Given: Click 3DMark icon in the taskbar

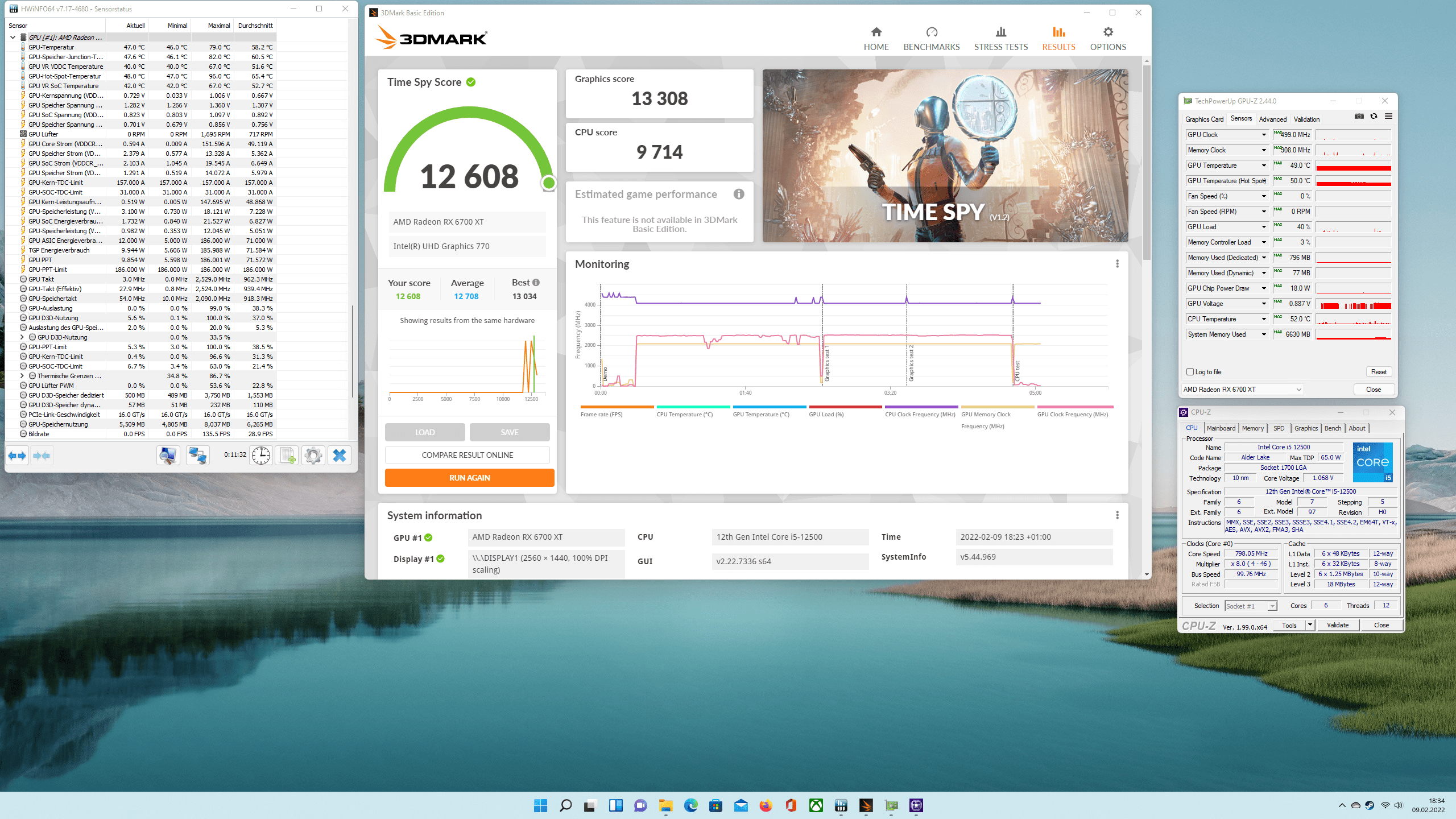Looking at the screenshot, I should 866,805.
